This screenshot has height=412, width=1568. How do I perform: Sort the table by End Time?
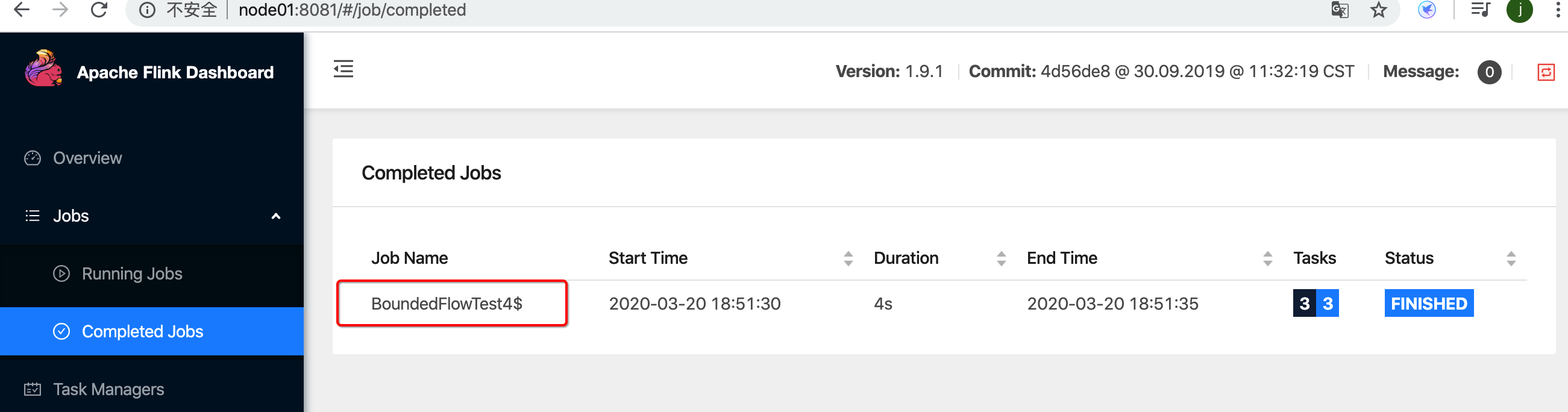[1267, 258]
